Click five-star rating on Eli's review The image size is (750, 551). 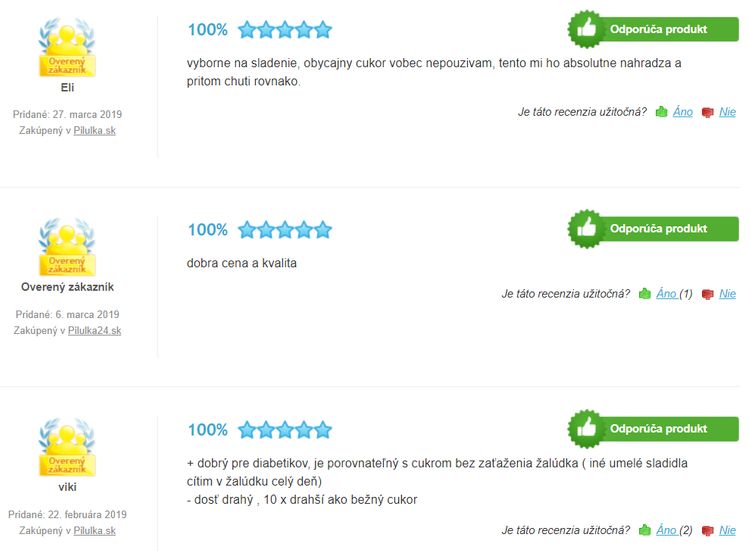[x=285, y=30]
